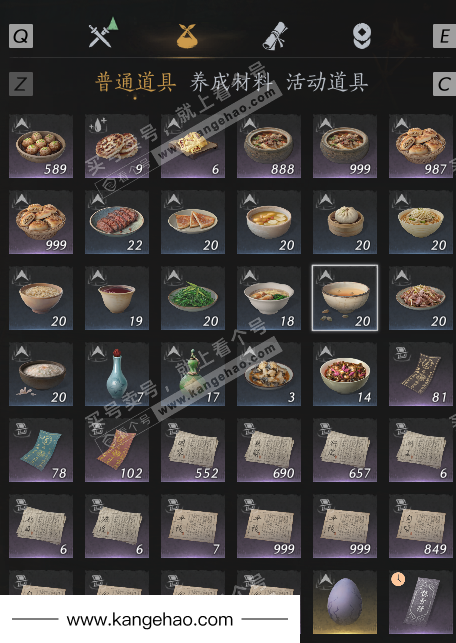This screenshot has height=643, width=456.
Task: Select the green wine gourd item
Action: (x=193, y=374)
